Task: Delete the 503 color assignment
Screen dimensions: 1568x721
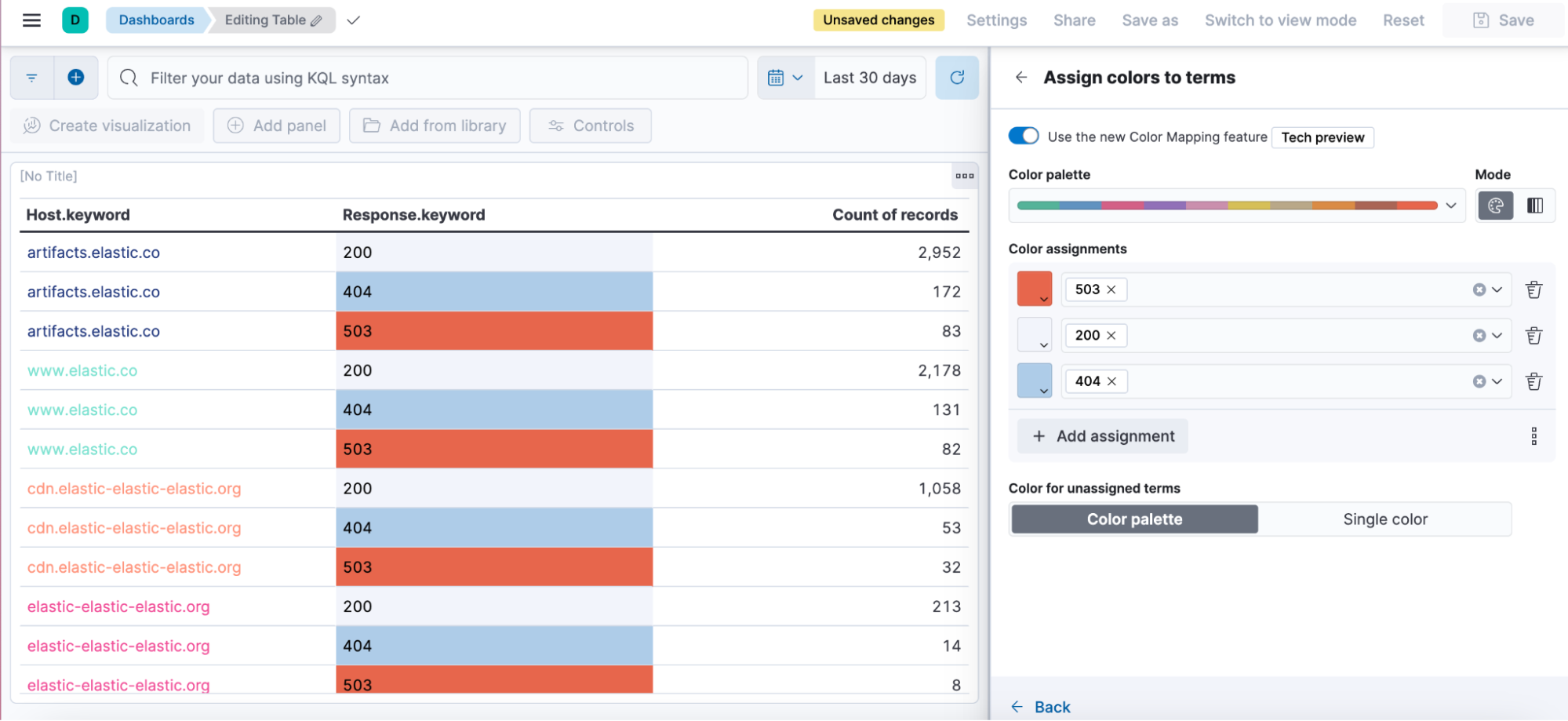Action: point(1533,290)
